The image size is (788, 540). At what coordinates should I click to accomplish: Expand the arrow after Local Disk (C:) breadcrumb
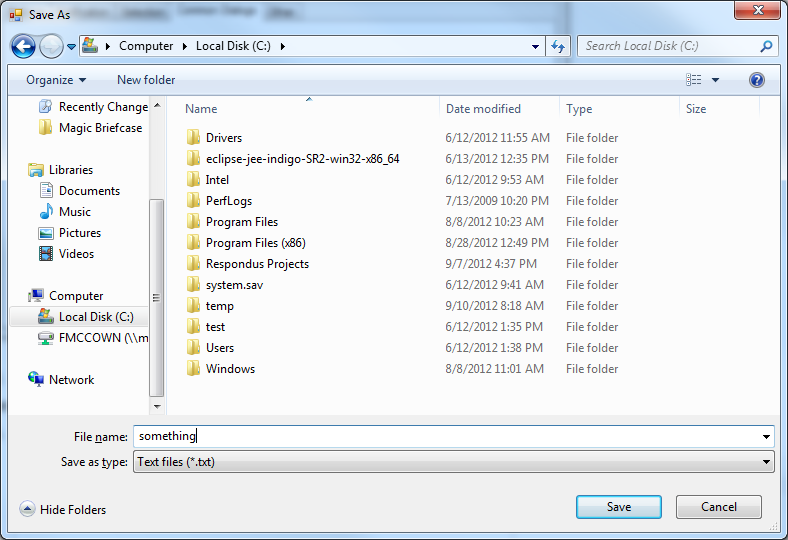click(282, 46)
